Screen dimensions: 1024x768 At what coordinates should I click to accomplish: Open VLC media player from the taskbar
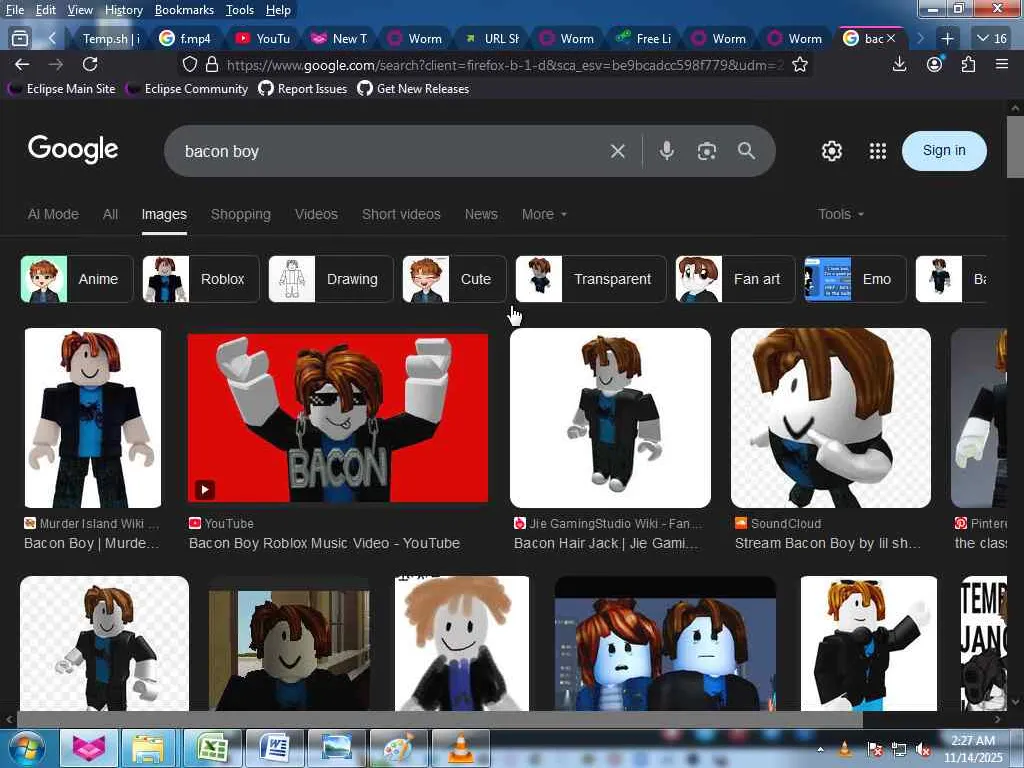(x=460, y=748)
